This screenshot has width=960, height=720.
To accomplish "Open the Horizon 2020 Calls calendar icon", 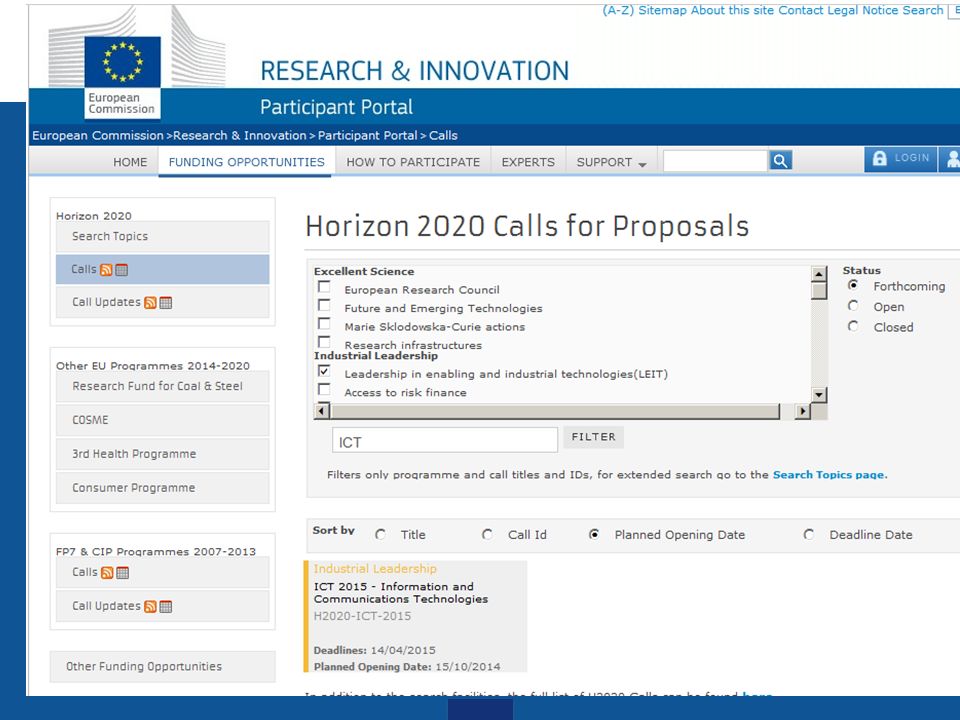I will pos(122,270).
